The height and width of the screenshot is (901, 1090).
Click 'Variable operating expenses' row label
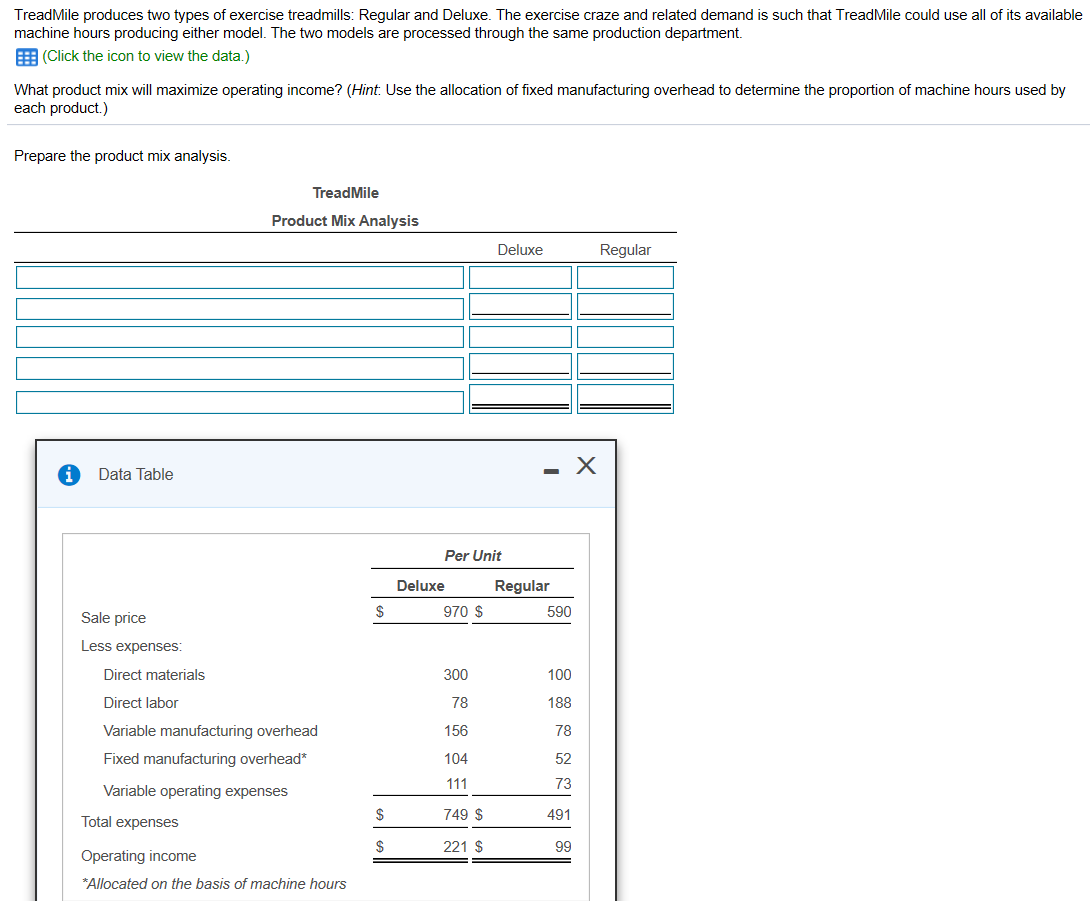[x=195, y=791]
